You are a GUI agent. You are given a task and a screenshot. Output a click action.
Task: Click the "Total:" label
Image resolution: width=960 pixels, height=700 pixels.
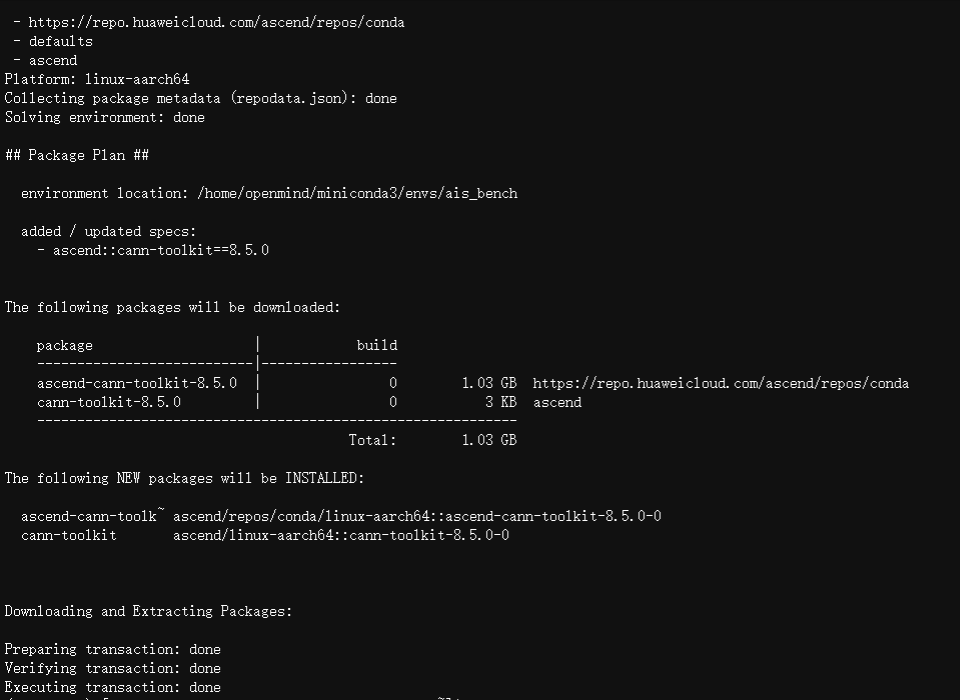[372, 440]
